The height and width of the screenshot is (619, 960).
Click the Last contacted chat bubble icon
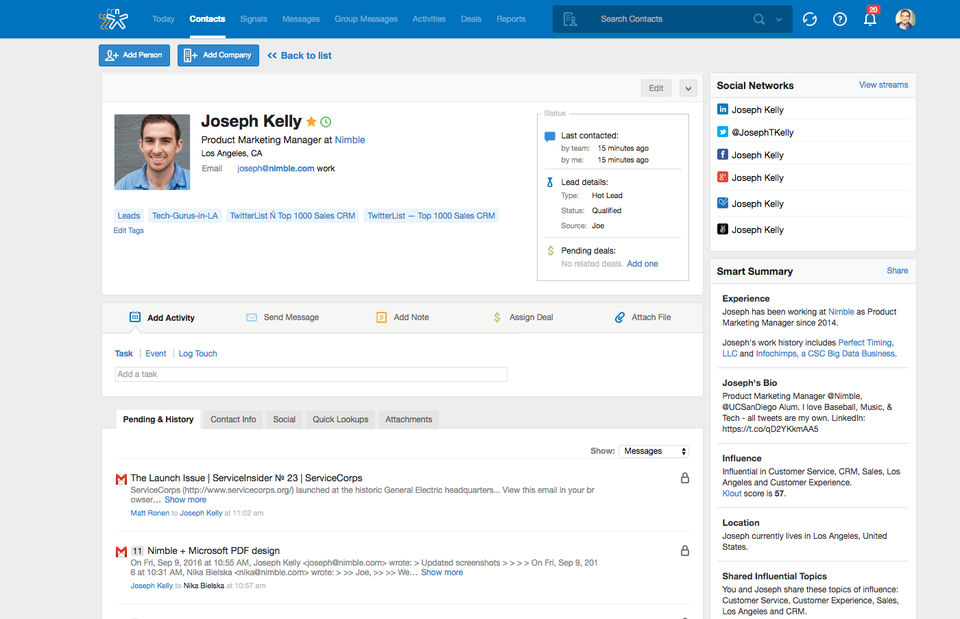point(549,137)
